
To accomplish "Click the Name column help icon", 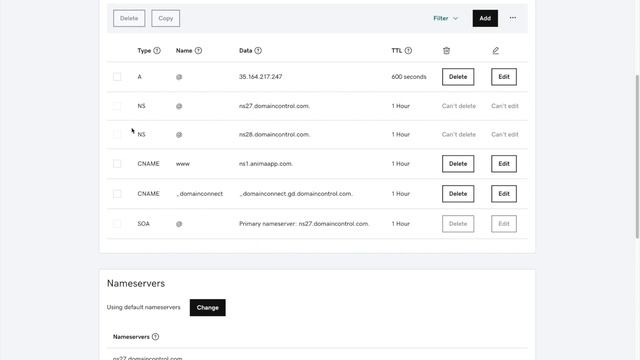I will [198, 51].
